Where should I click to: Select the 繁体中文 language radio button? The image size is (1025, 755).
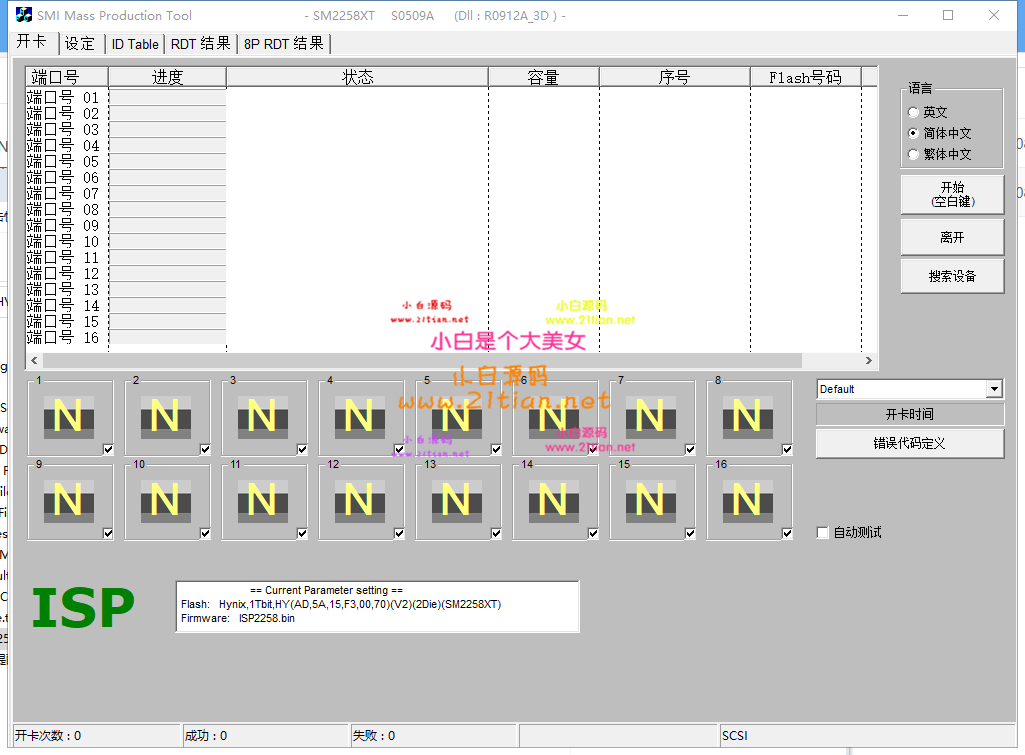[x=913, y=155]
